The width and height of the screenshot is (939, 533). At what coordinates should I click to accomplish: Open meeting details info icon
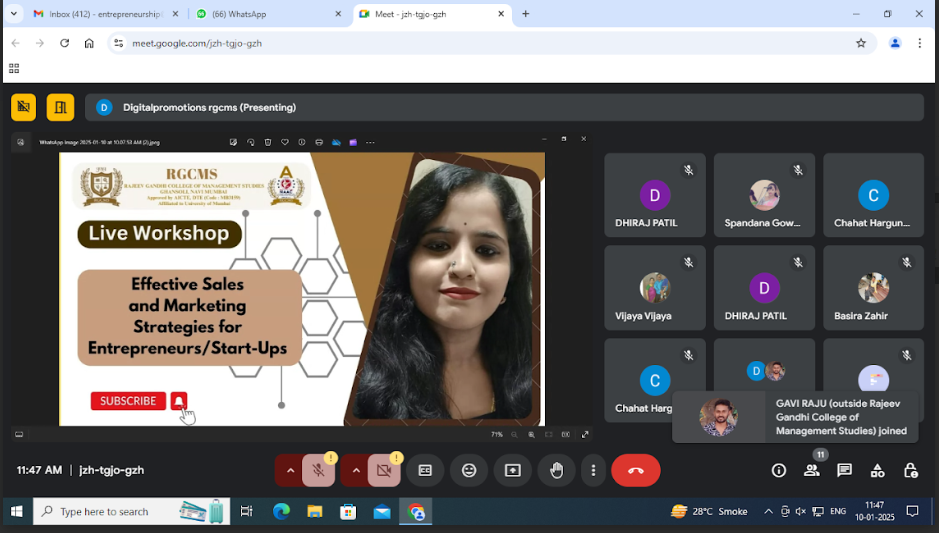tap(778, 470)
